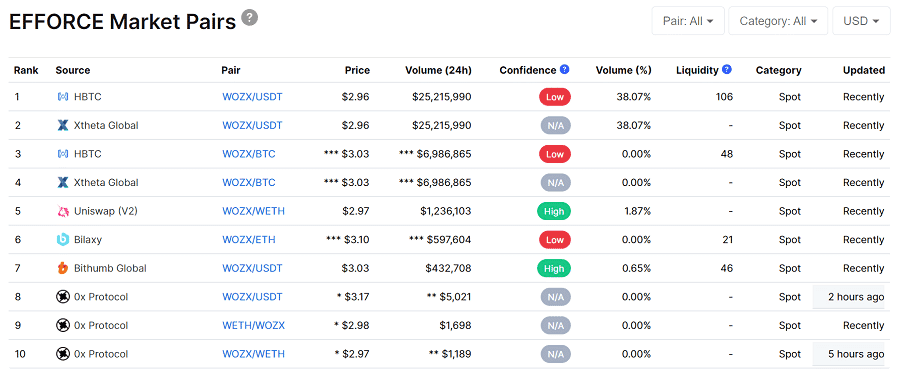Click Xtheta Global name in rank 2

(x=106, y=125)
